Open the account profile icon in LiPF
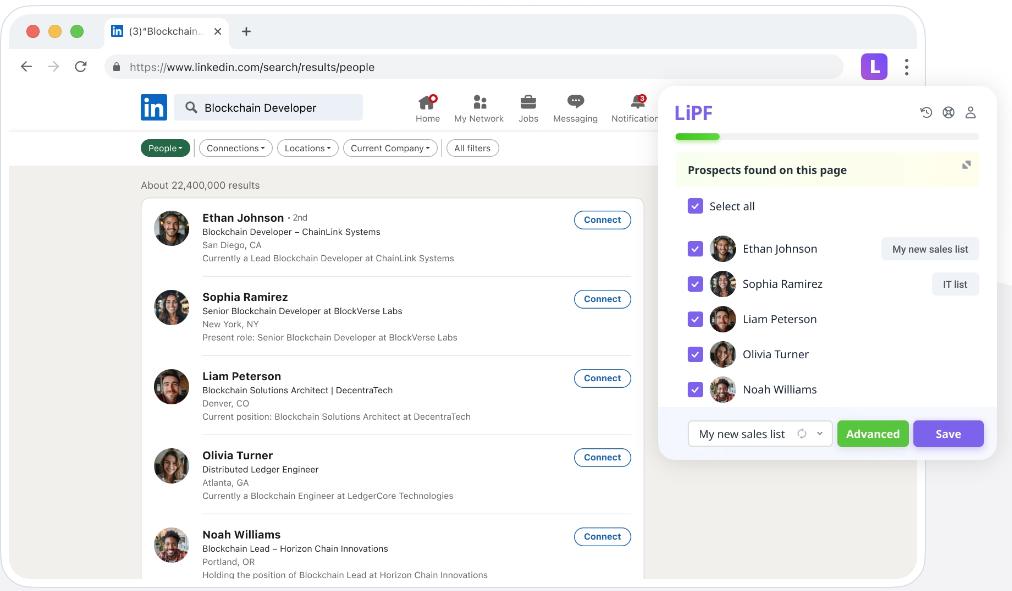Screen dimensions: 1012x591 (x=970, y=113)
